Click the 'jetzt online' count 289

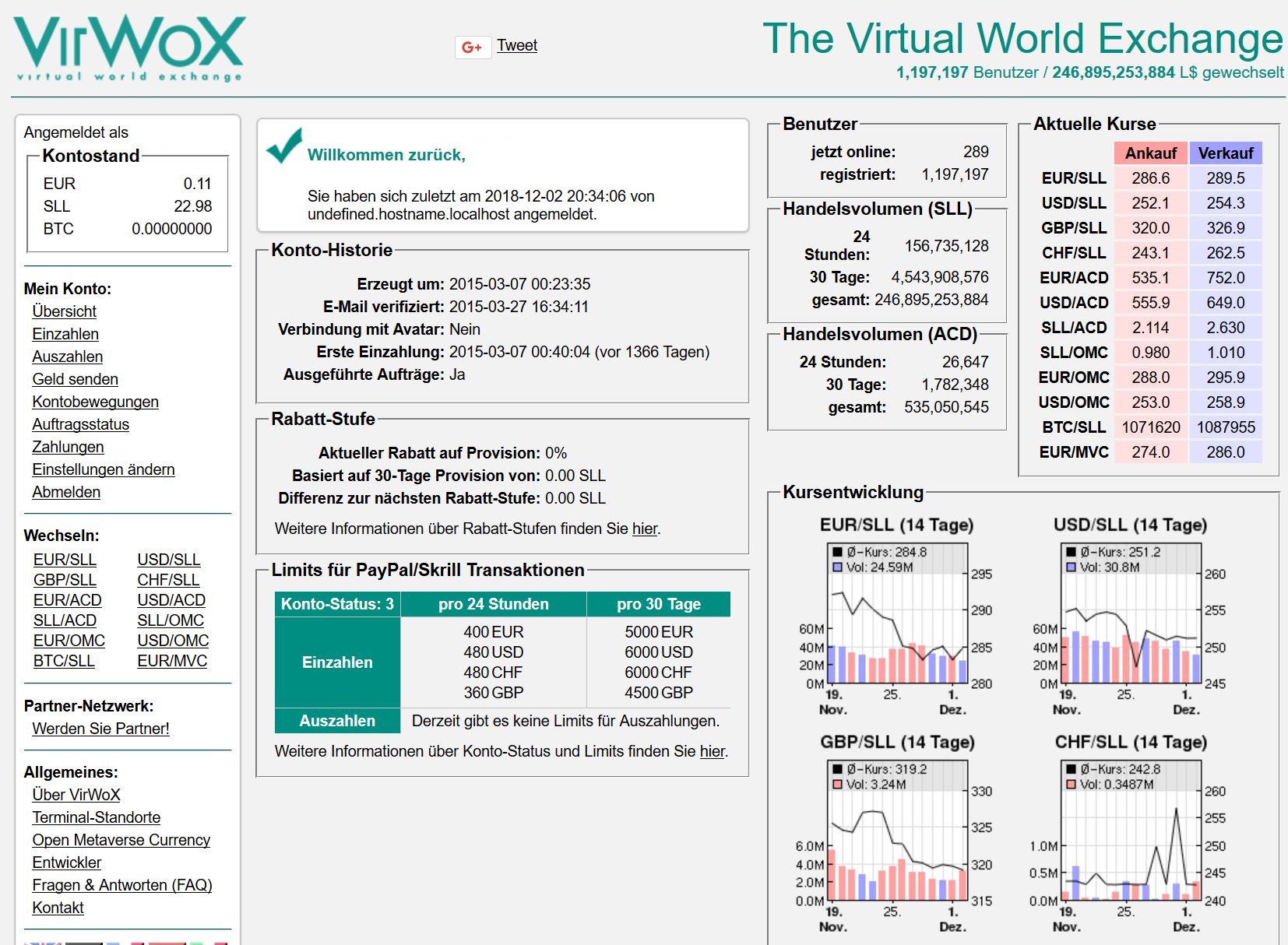pyautogui.click(x=976, y=152)
